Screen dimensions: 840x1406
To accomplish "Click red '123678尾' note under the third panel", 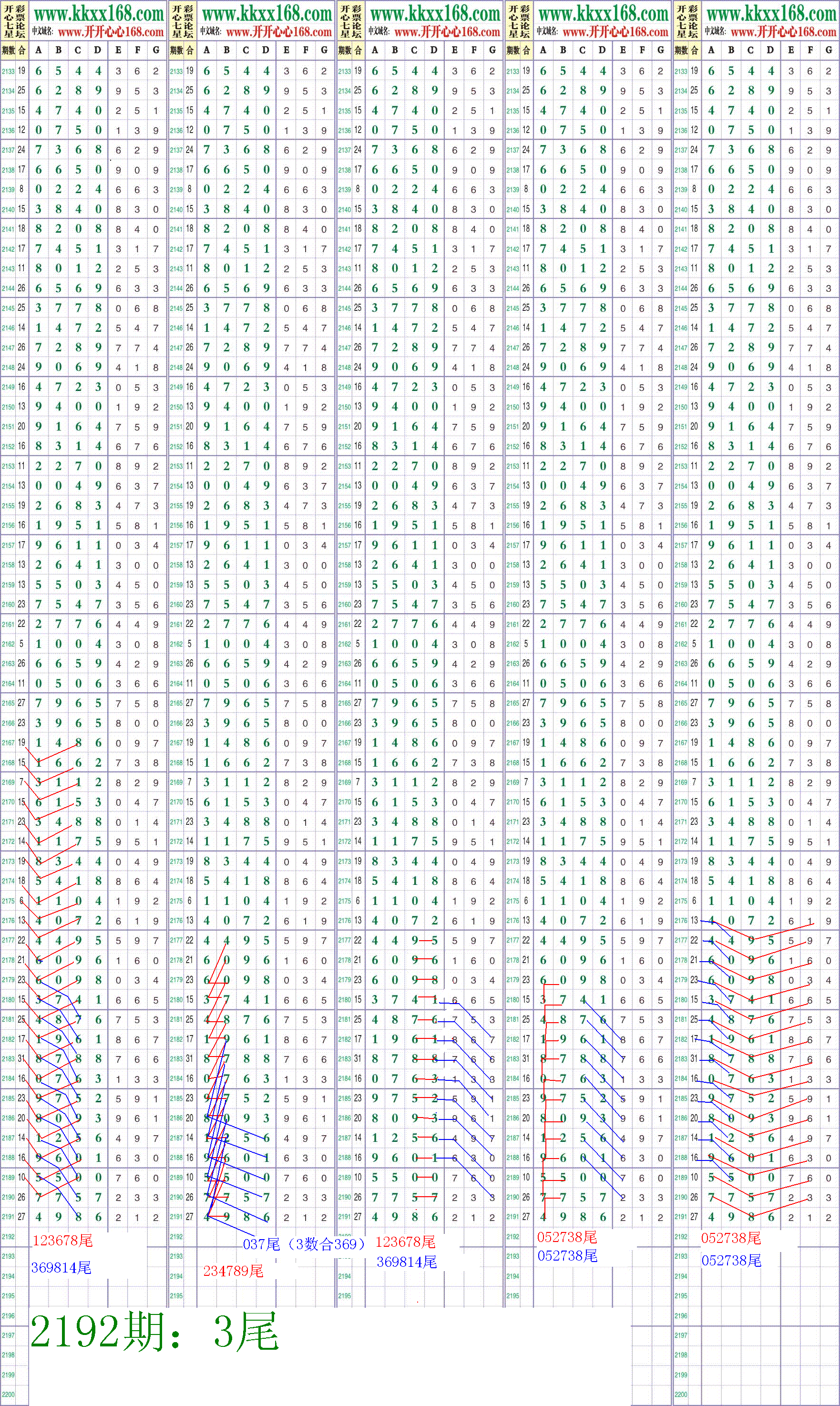I will coord(405,1242).
